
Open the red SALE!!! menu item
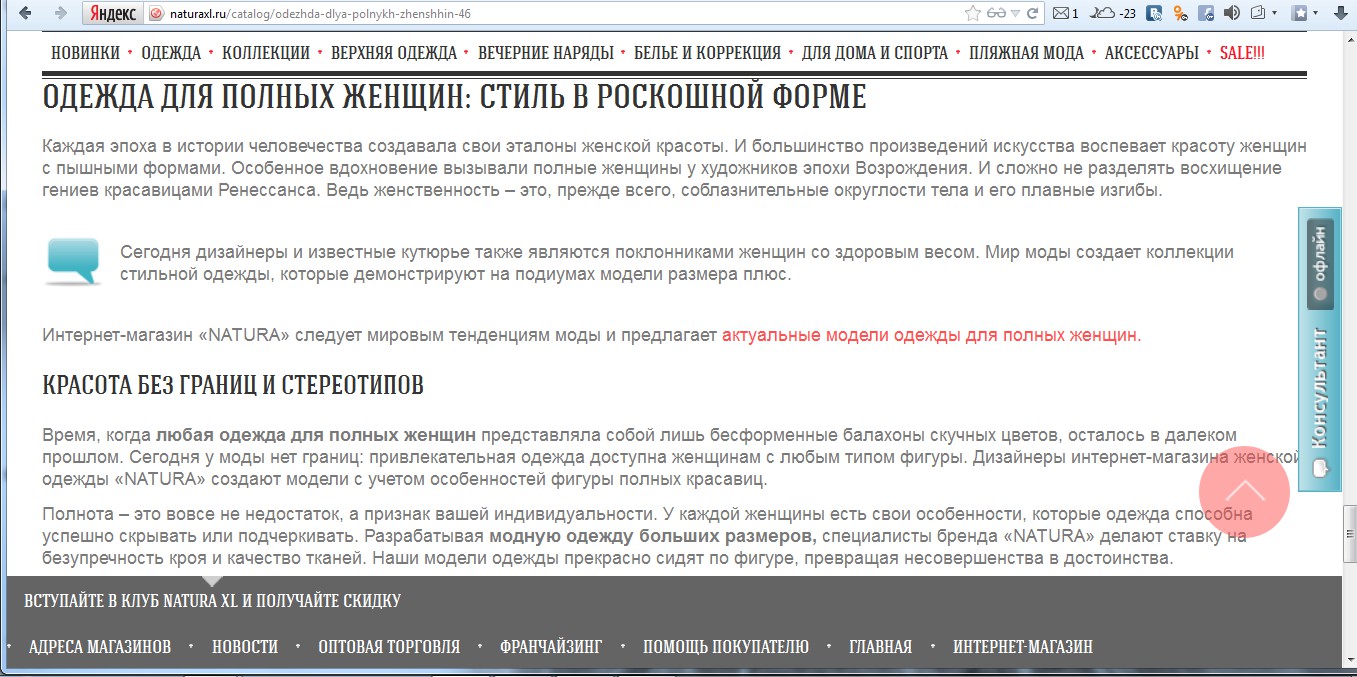pos(1242,53)
